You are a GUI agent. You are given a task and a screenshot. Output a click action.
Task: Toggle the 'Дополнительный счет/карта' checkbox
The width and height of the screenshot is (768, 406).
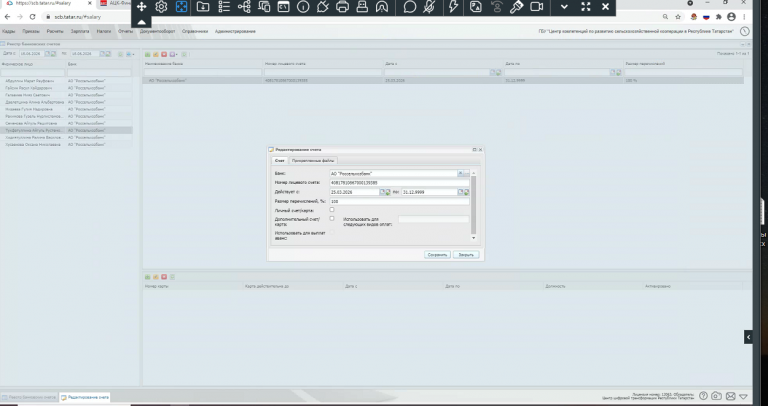coord(332,218)
